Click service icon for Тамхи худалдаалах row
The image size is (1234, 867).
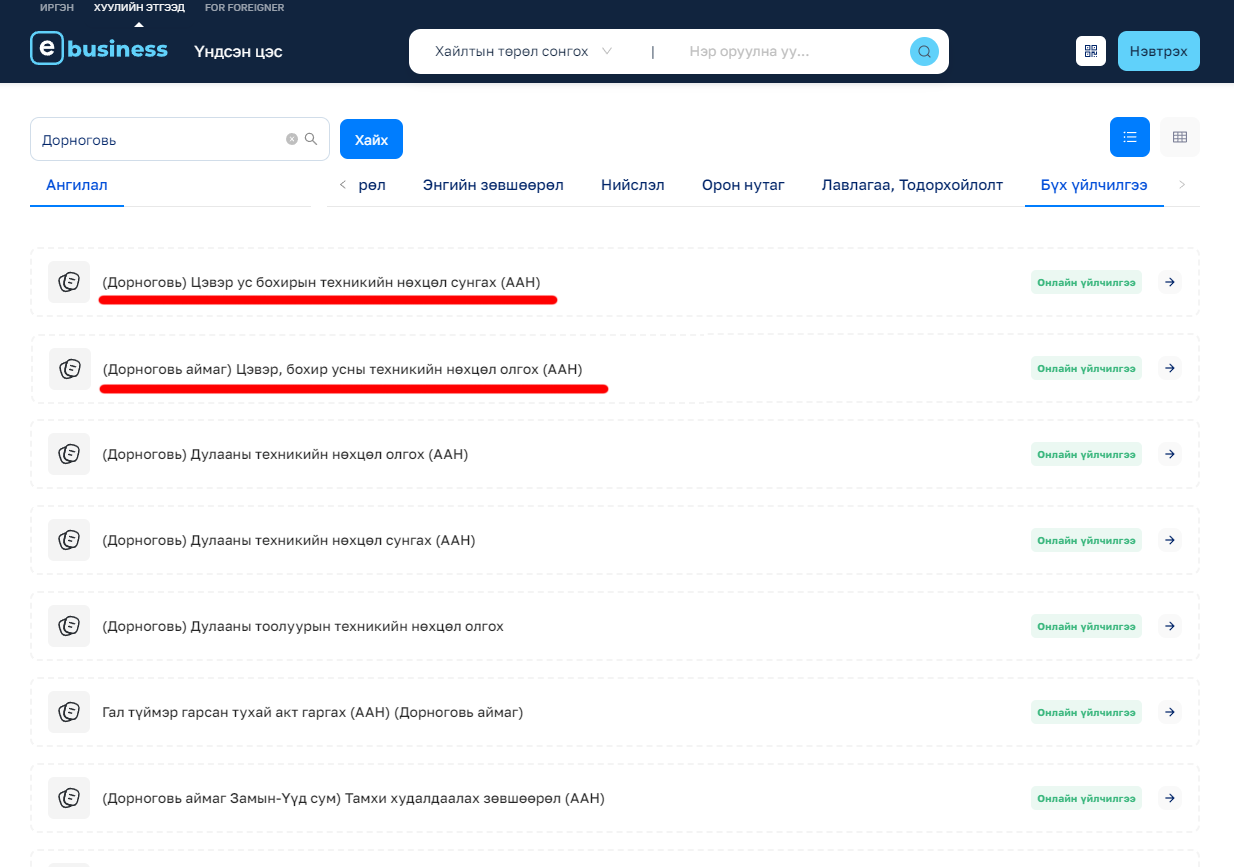click(x=69, y=798)
